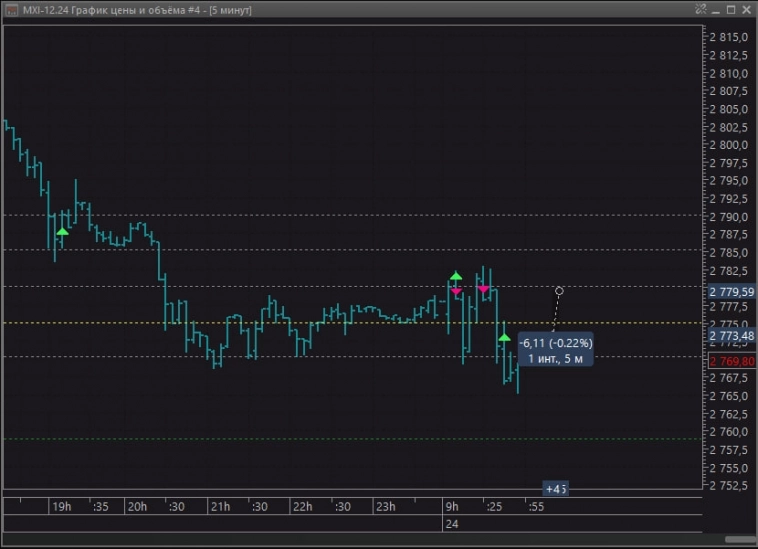The height and width of the screenshot is (549, 758).
Task: Maximize the MXI-12.24 chart window
Action: point(729,9)
